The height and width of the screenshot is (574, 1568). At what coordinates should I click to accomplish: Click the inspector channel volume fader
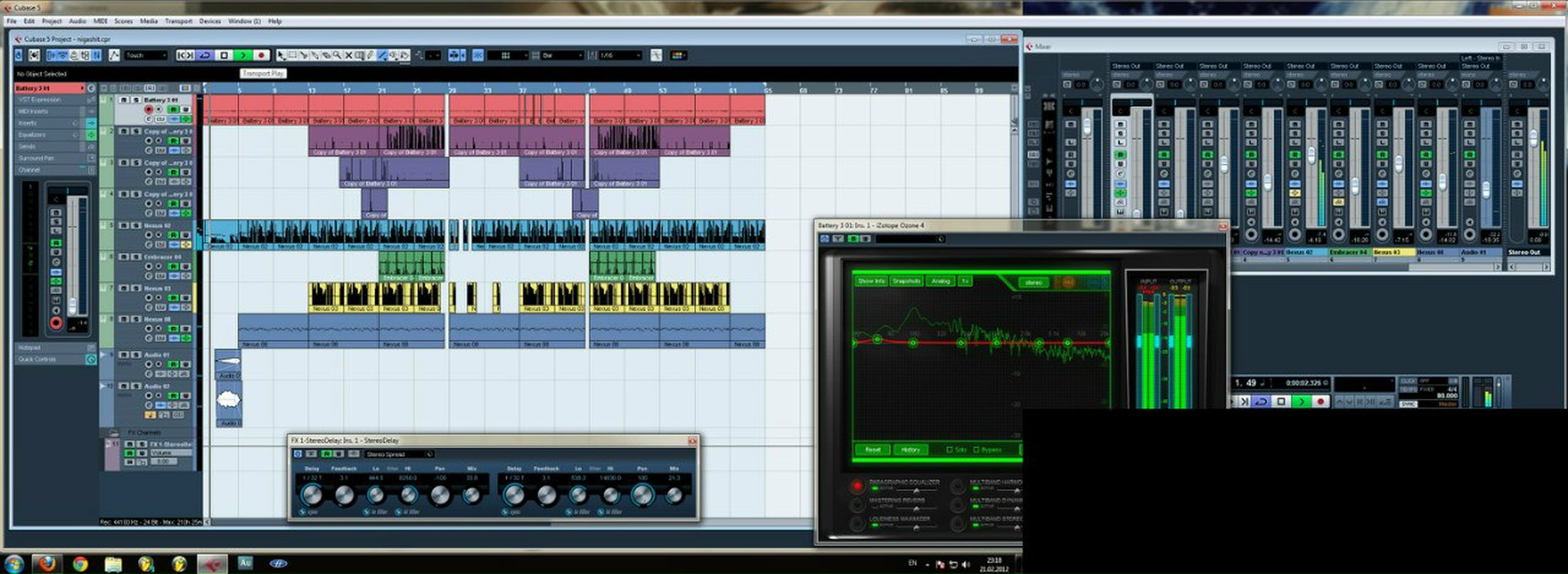click(72, 306)
